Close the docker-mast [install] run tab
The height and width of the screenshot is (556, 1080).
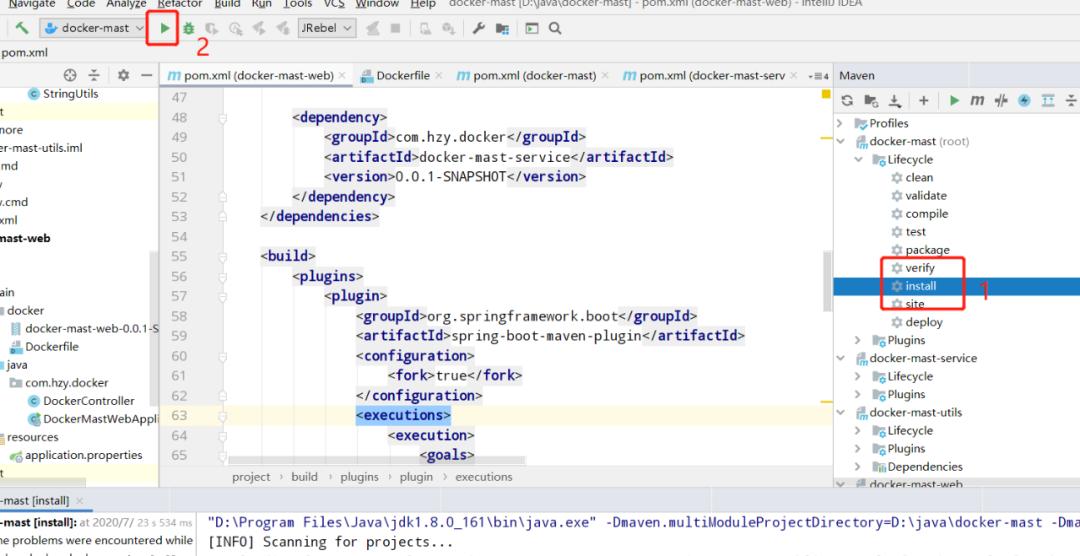79,501
